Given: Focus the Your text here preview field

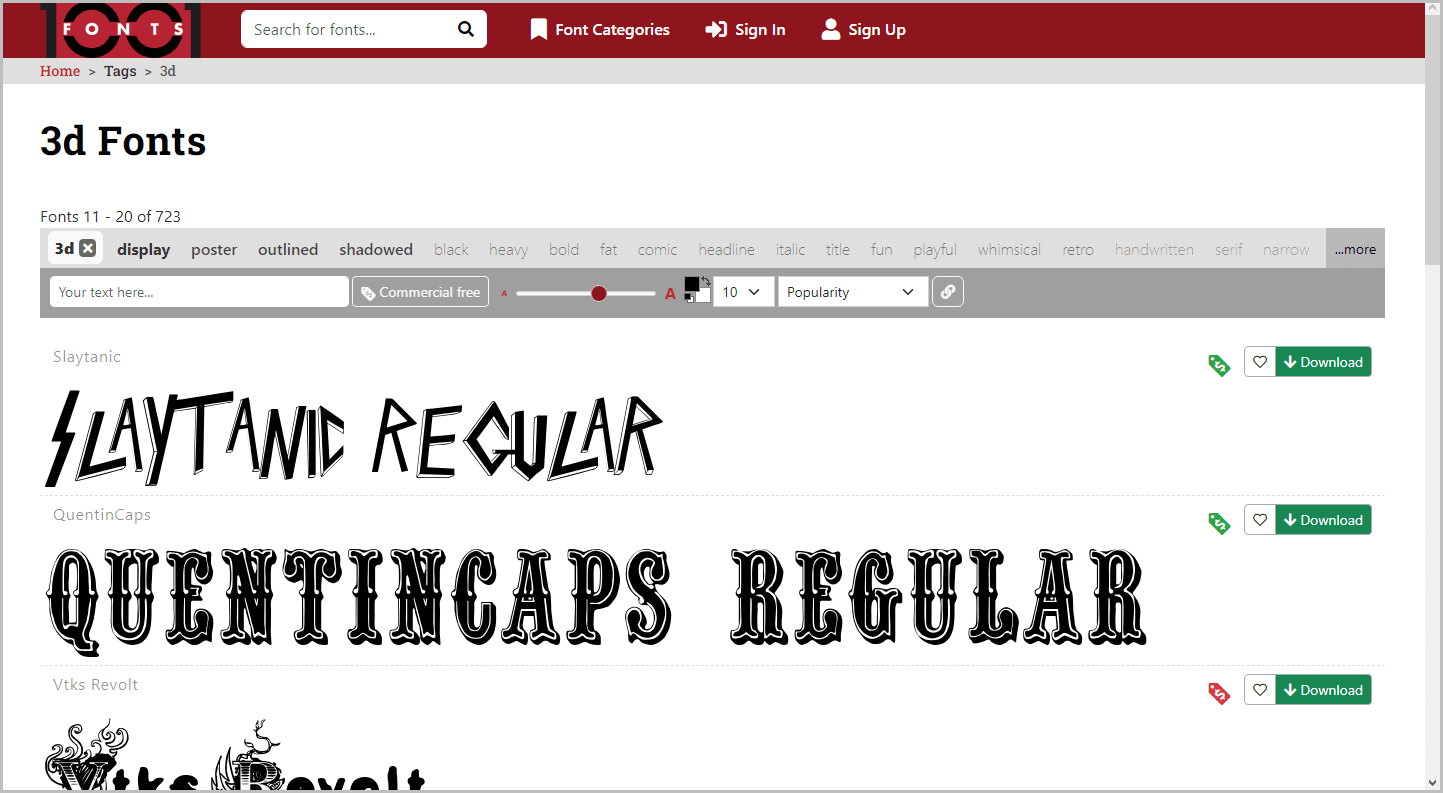Looking at the screenshot, I should 199,292.
